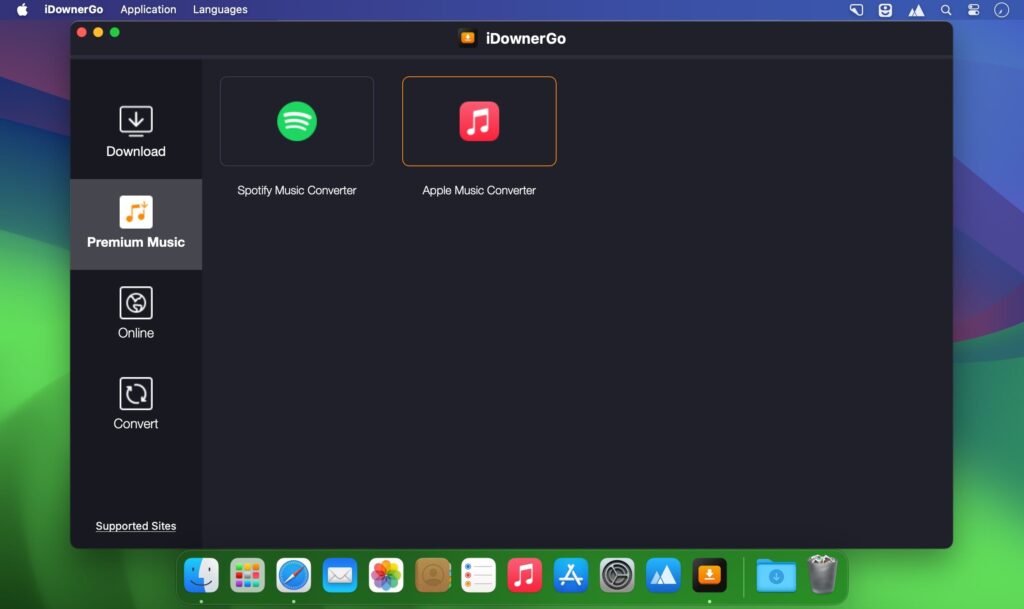Image resolution: width=1024 pixels, height=609 pixels.
Task: Switch to the Online section
Action: click(135, 313)
